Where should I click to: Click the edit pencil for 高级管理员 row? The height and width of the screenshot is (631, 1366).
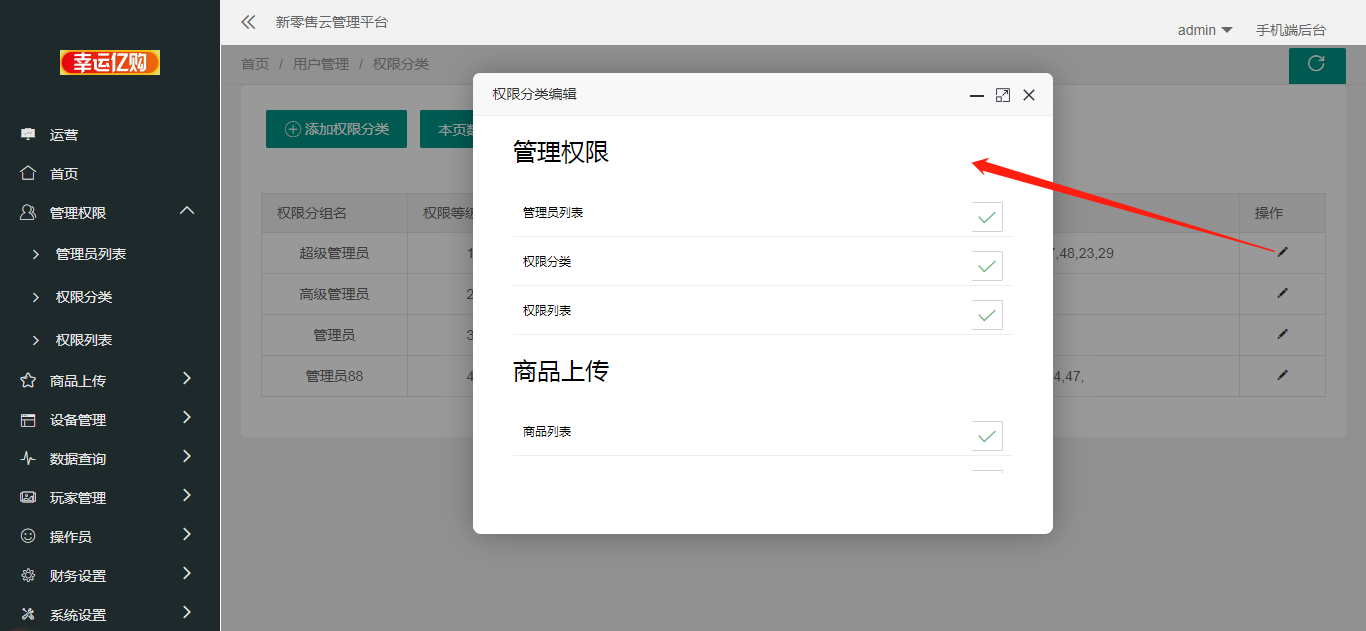pos(1282,294)
